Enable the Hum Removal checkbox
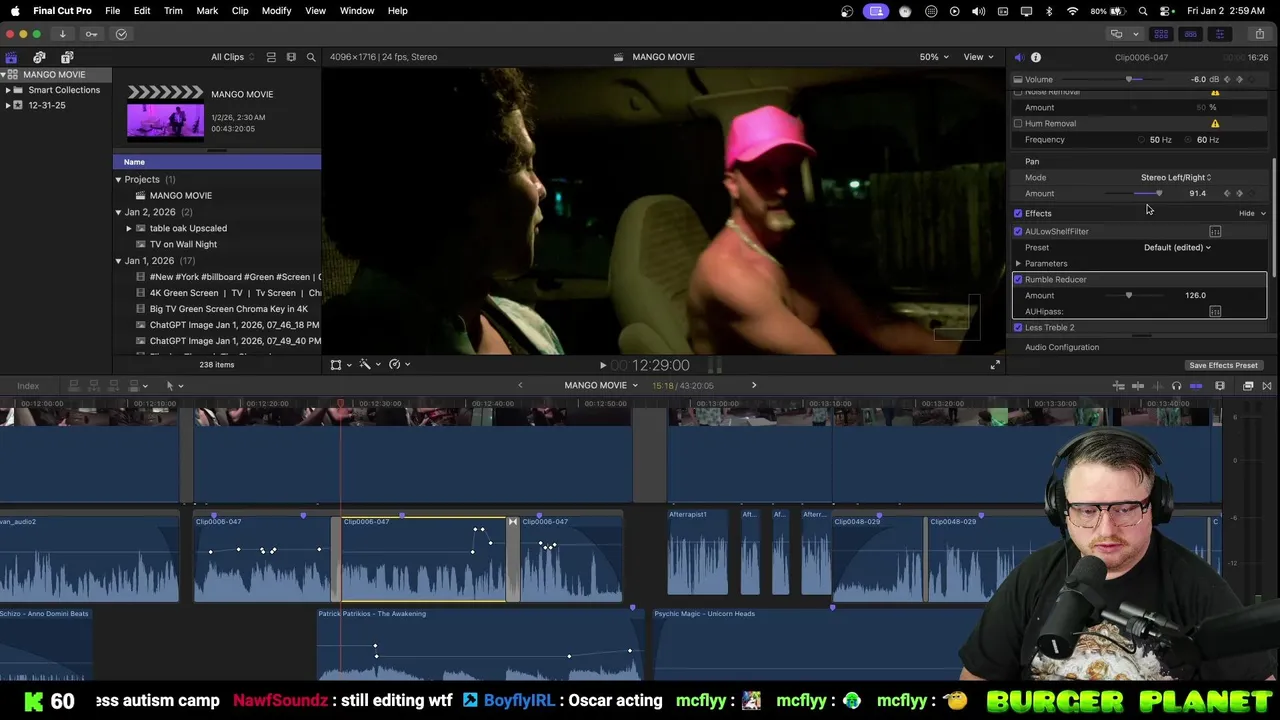1280x720 pixels. [x=1018, y=123]
